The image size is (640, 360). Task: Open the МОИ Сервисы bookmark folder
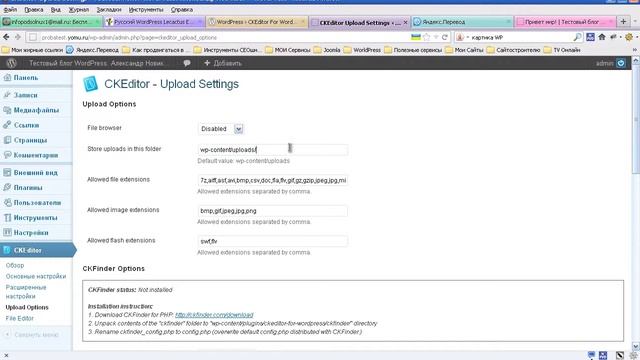(288, 50)
